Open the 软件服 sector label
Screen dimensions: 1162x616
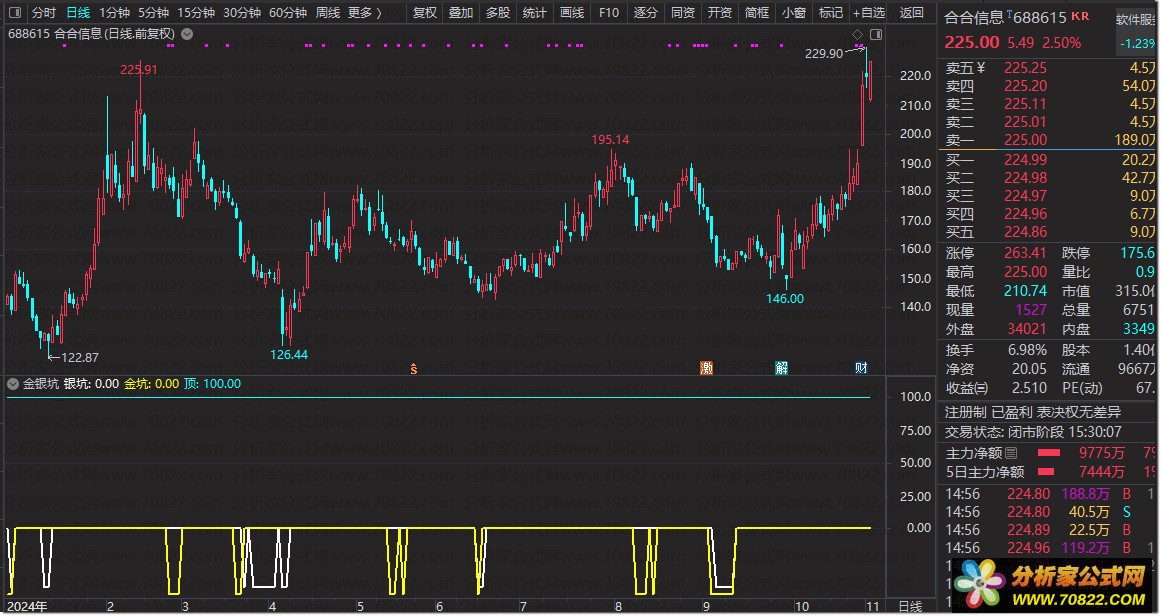1135,20
